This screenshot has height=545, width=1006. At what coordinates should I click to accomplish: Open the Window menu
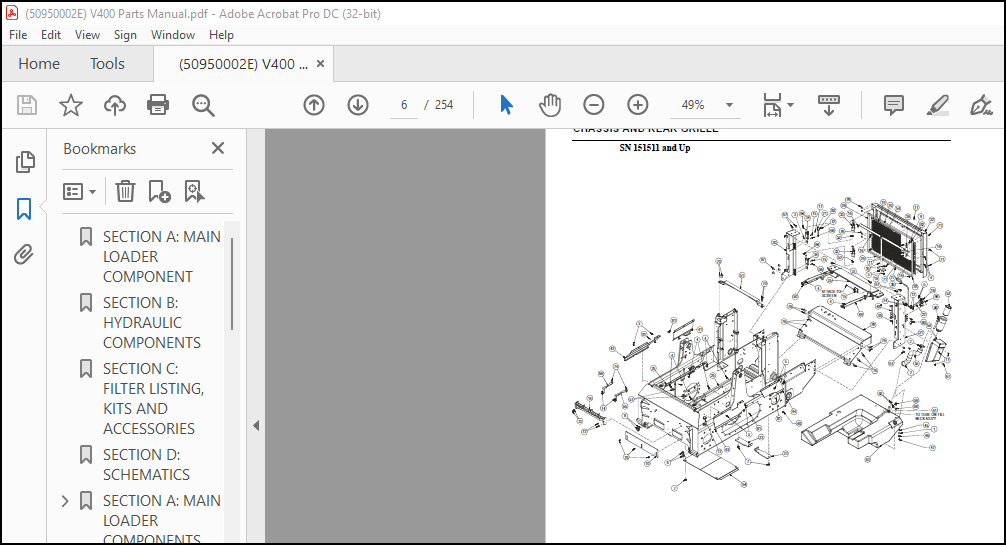click(173, 35)
